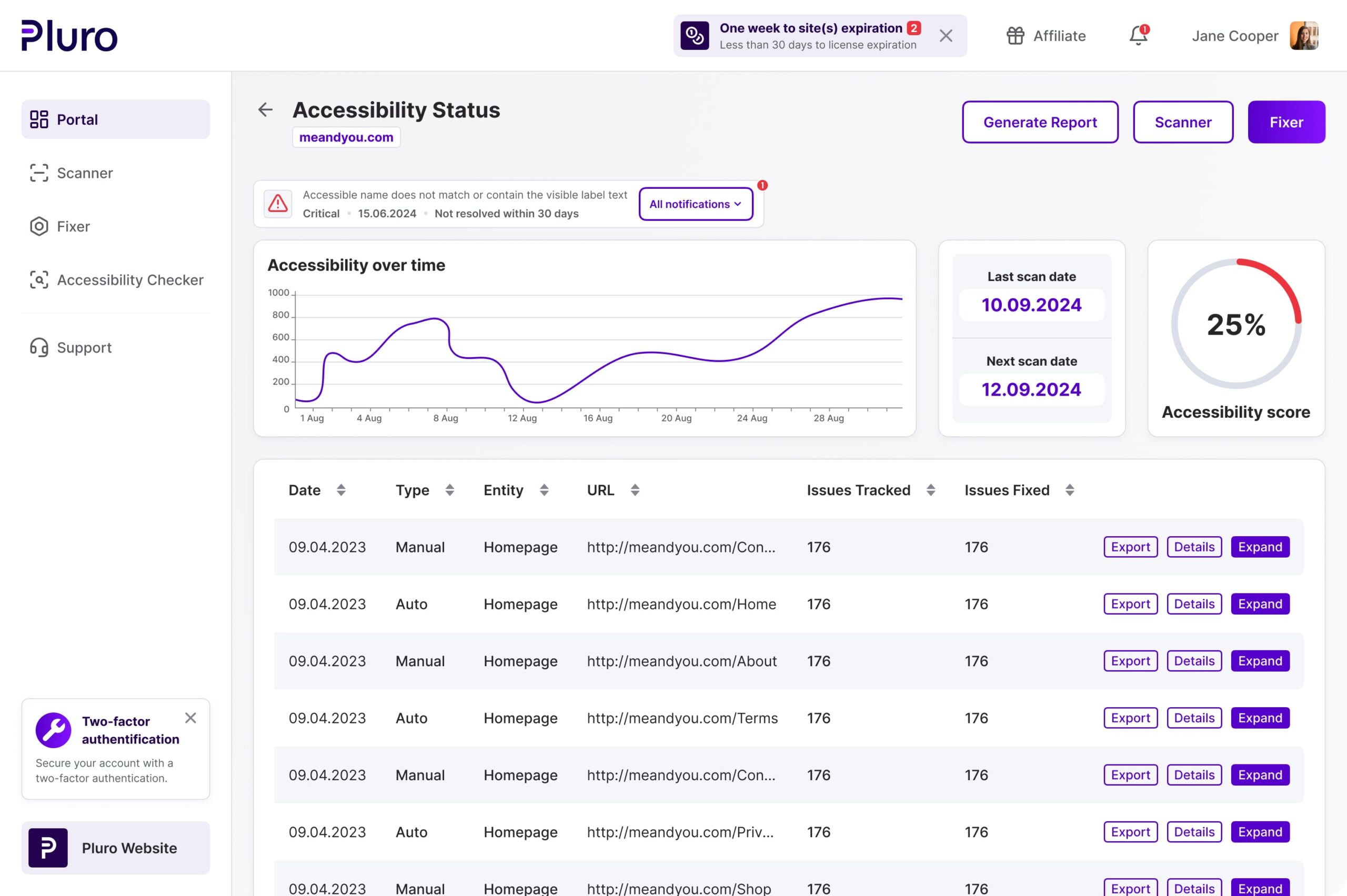1347x896 pixels.
Task: Switch to the Portal section
Action: pyautogui.click(x=77, y=119)
